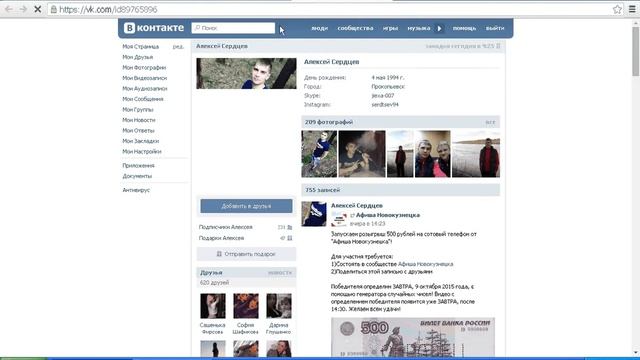Click выйти to log out
Screen dimensions: 640x360
click(495, 28)
